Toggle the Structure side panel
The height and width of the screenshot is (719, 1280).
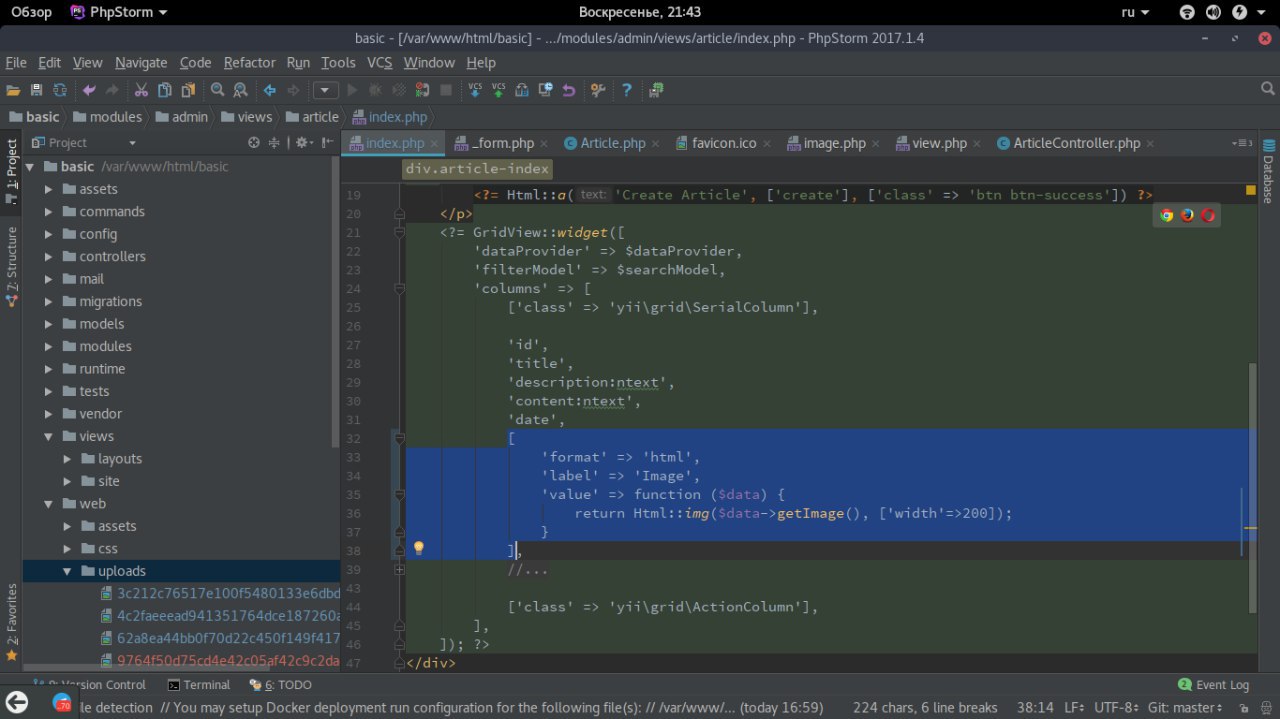pyautogui.click(x=11, y=265)
